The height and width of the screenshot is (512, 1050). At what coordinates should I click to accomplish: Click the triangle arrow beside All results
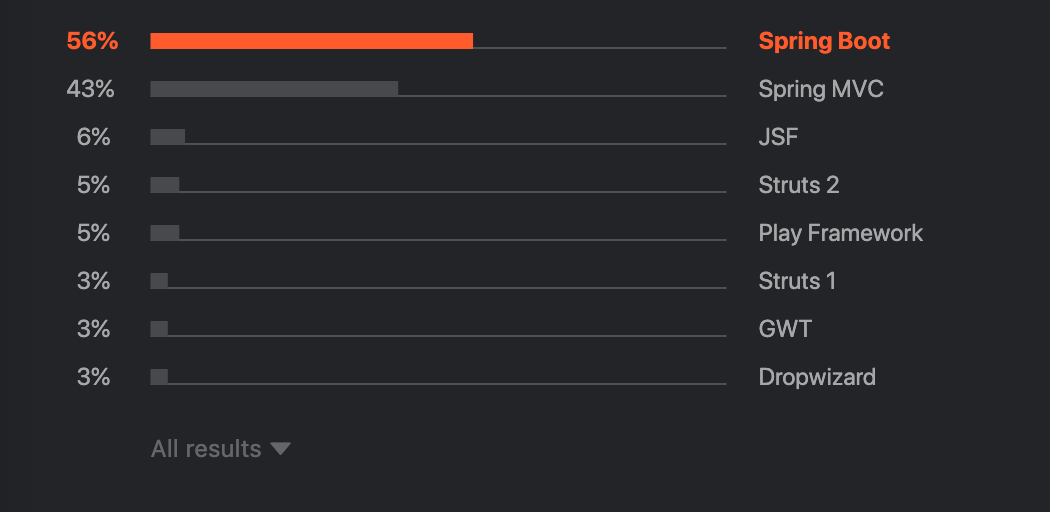[x=281, y=449]
